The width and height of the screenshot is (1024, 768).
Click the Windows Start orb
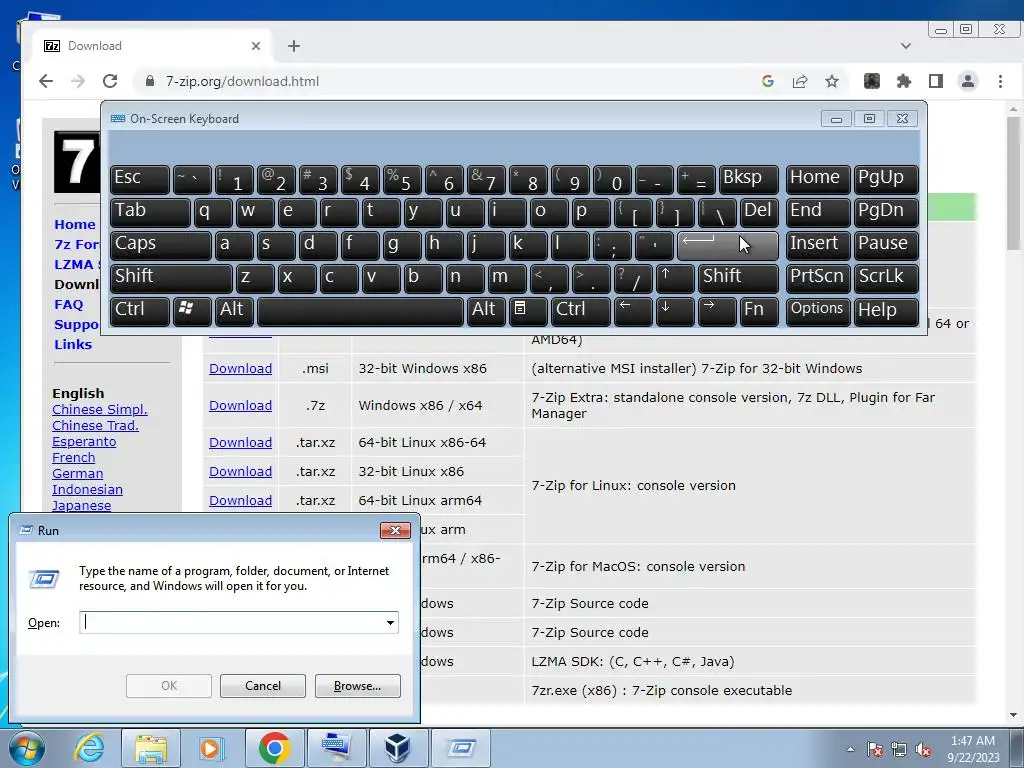click(x=27, y=748)
